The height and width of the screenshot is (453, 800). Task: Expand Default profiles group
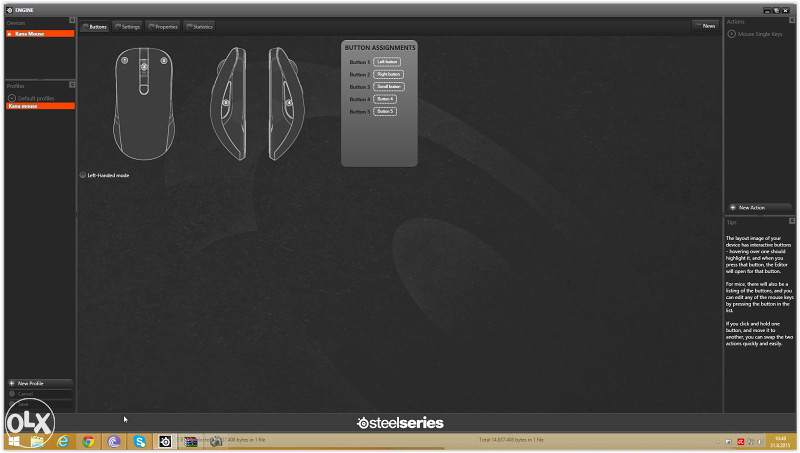[12, 98]
